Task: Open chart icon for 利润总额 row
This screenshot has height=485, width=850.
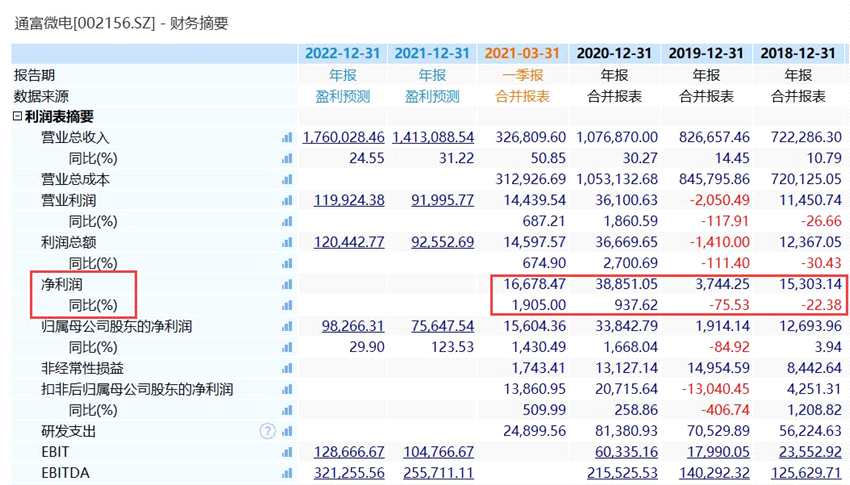Action: (287, 242)
